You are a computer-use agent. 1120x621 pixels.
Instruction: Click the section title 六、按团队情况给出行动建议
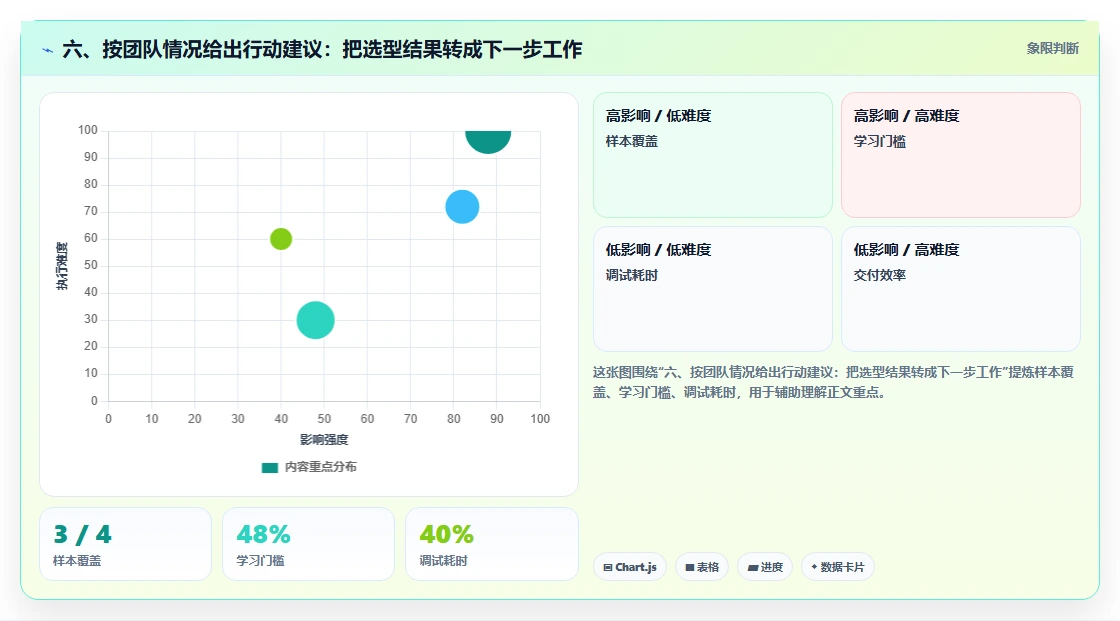[x=322, y=49]
